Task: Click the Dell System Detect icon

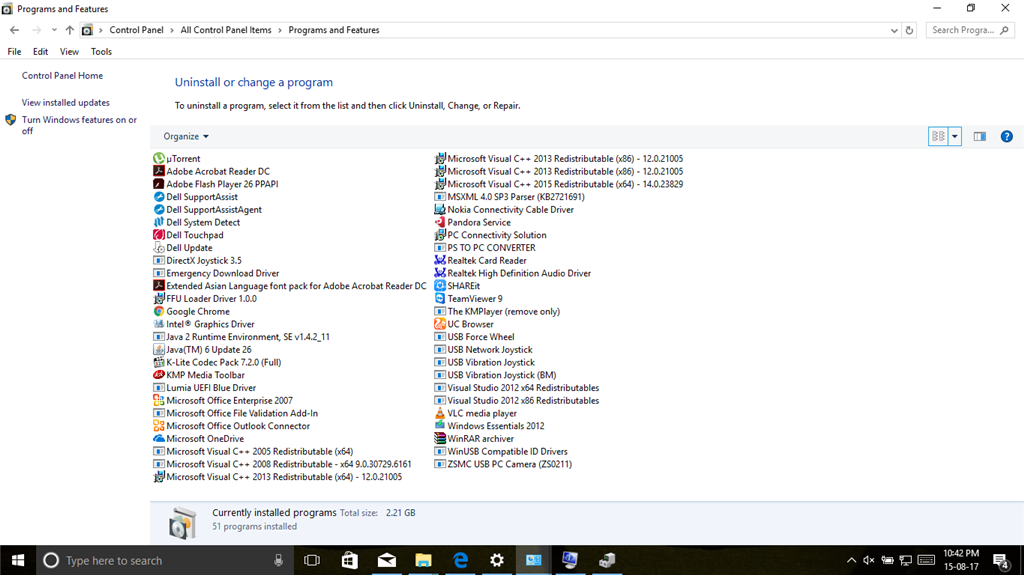Action: pyautogui.click(x=159, y=222)
